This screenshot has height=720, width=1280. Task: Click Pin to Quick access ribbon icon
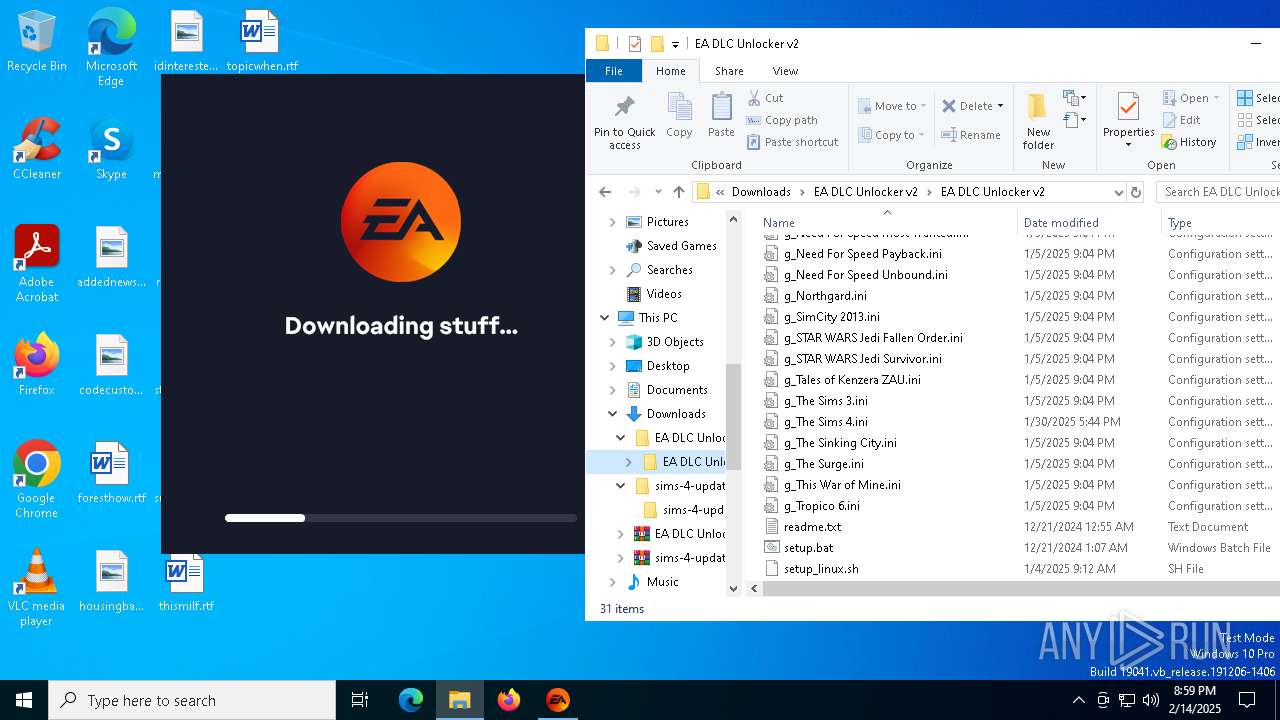point(625,122)
